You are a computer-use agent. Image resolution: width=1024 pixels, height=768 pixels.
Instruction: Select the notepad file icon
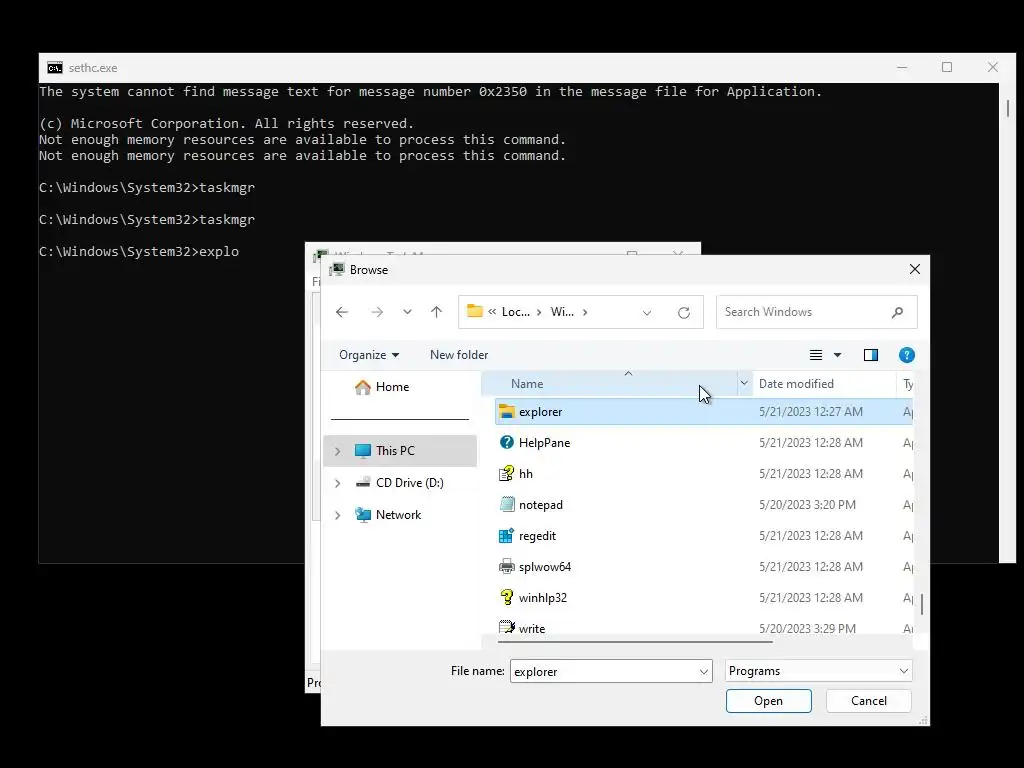click(507, 504)
